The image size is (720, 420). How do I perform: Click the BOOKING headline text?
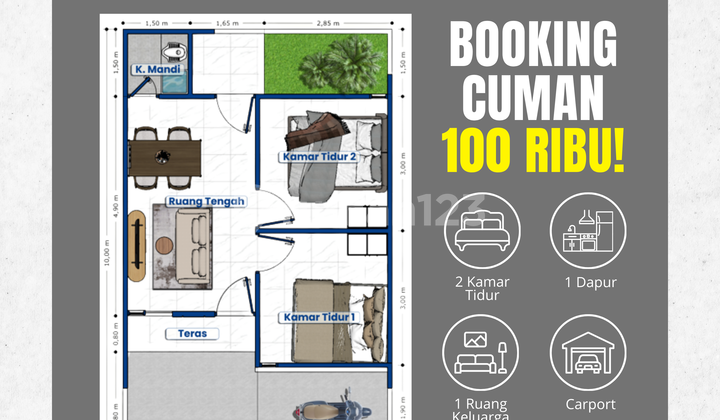point(533,44)
